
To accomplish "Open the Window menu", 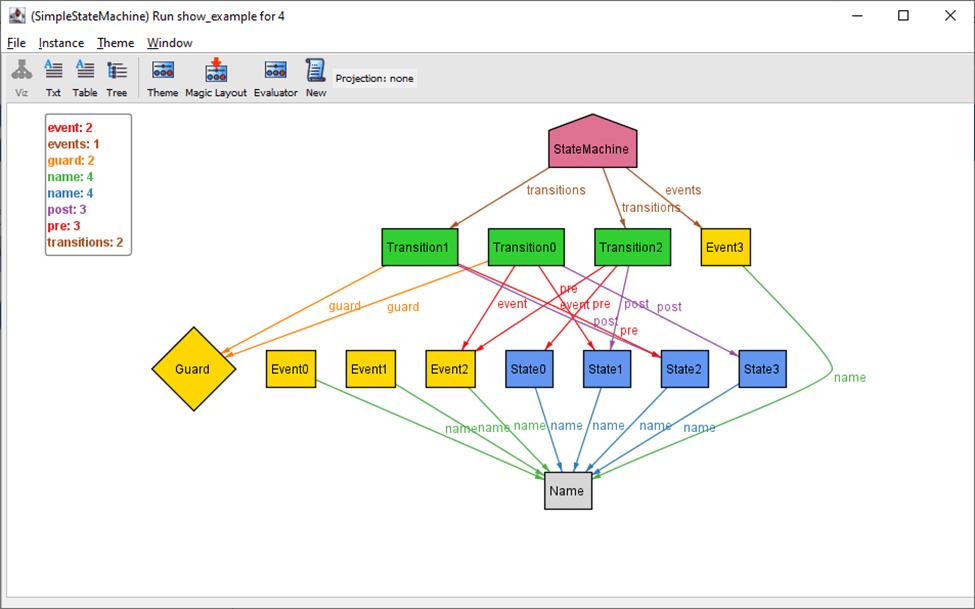I will (x=170, y=43).
